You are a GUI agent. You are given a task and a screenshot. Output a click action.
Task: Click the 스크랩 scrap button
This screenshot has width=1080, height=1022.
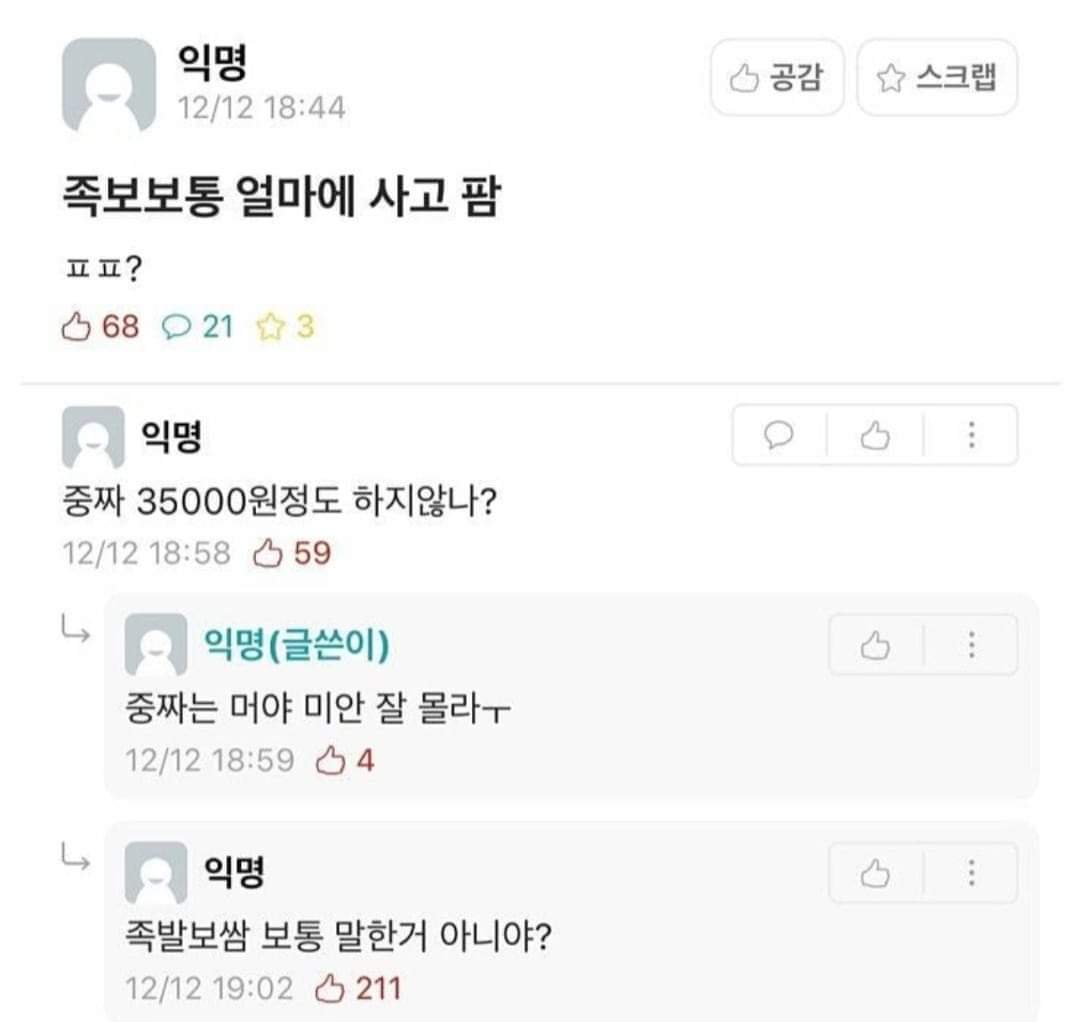point(937,78)
